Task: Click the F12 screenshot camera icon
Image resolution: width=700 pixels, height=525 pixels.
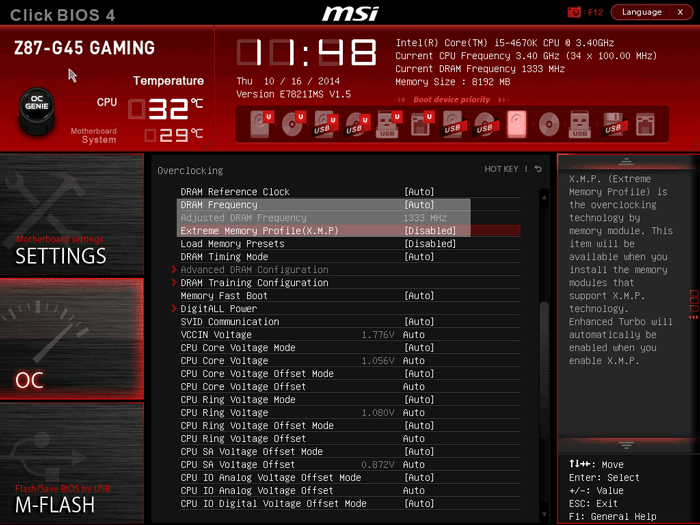Action: (x=574, y=12)
